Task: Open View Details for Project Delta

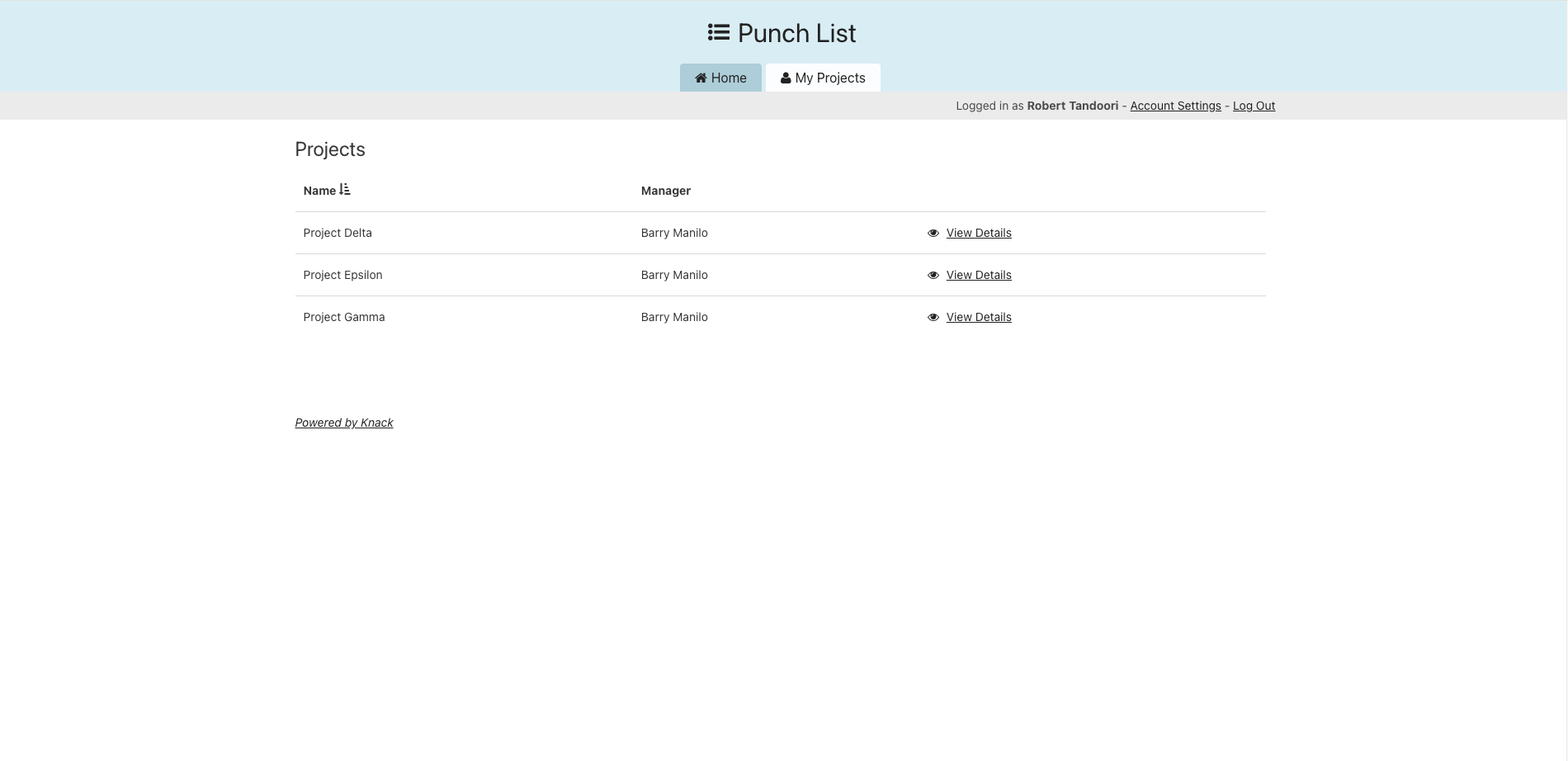Action: pyautogui.click(x=979, y=233)
